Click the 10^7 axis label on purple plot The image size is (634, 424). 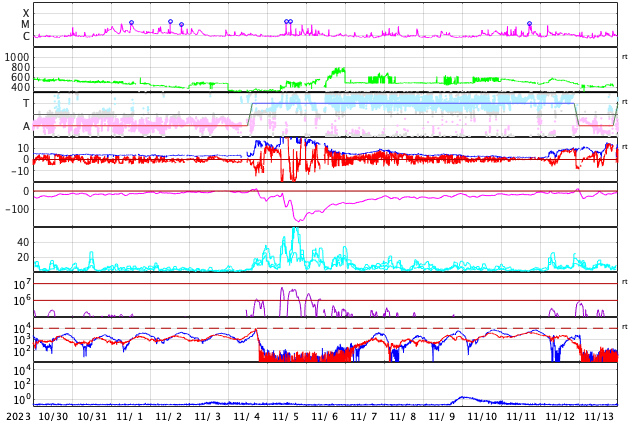[22, 284]
